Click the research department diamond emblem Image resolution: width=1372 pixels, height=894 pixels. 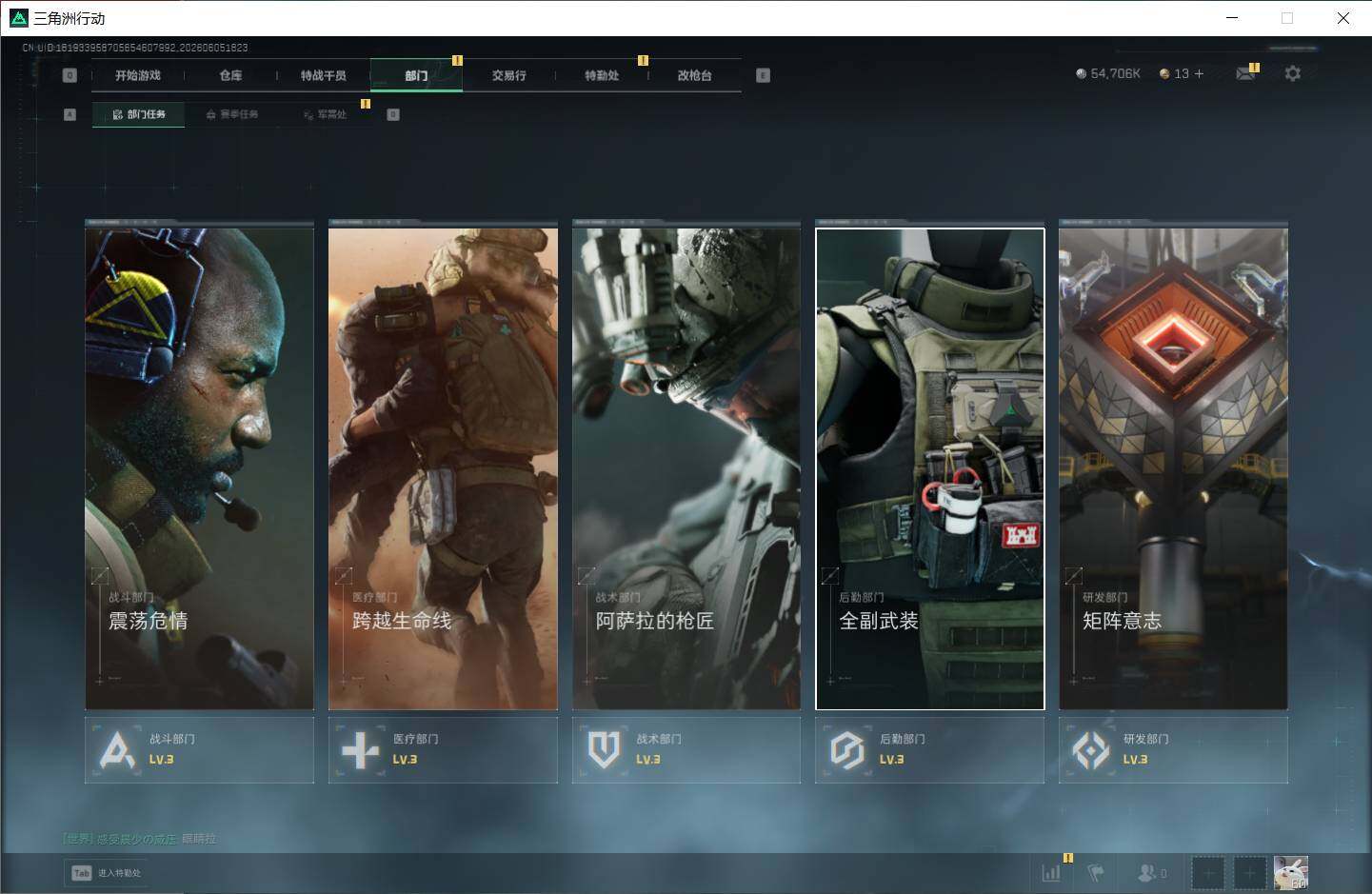point(1091,750)
